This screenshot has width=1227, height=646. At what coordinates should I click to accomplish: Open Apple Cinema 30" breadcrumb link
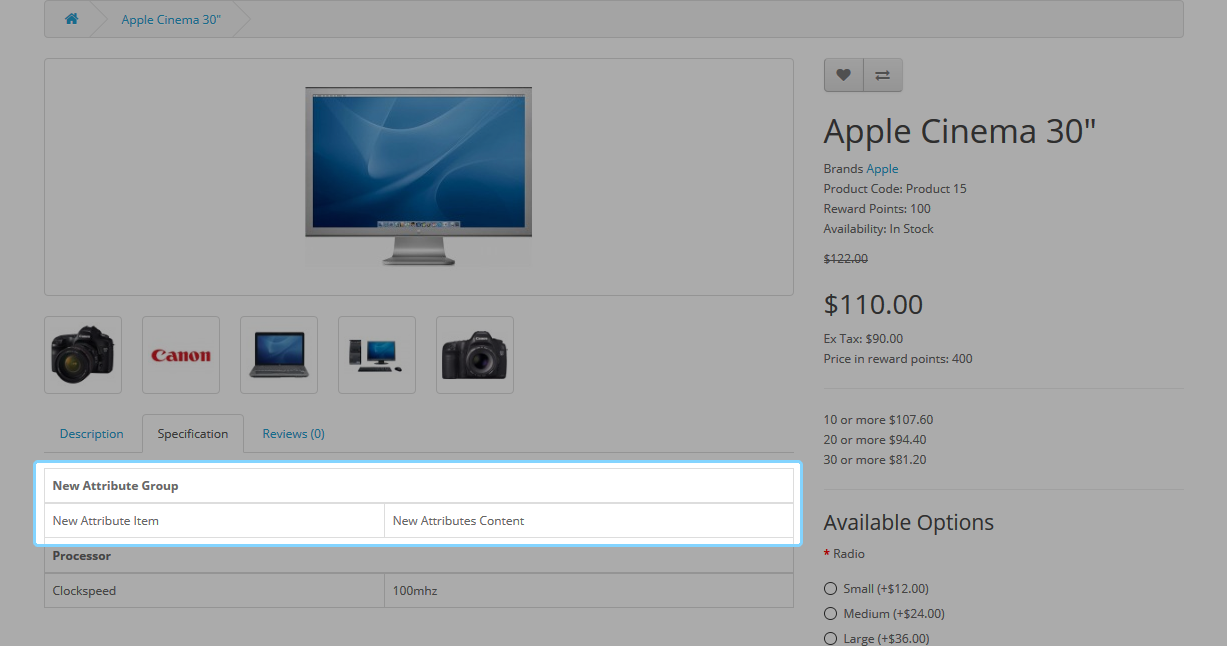pos(171,20)
